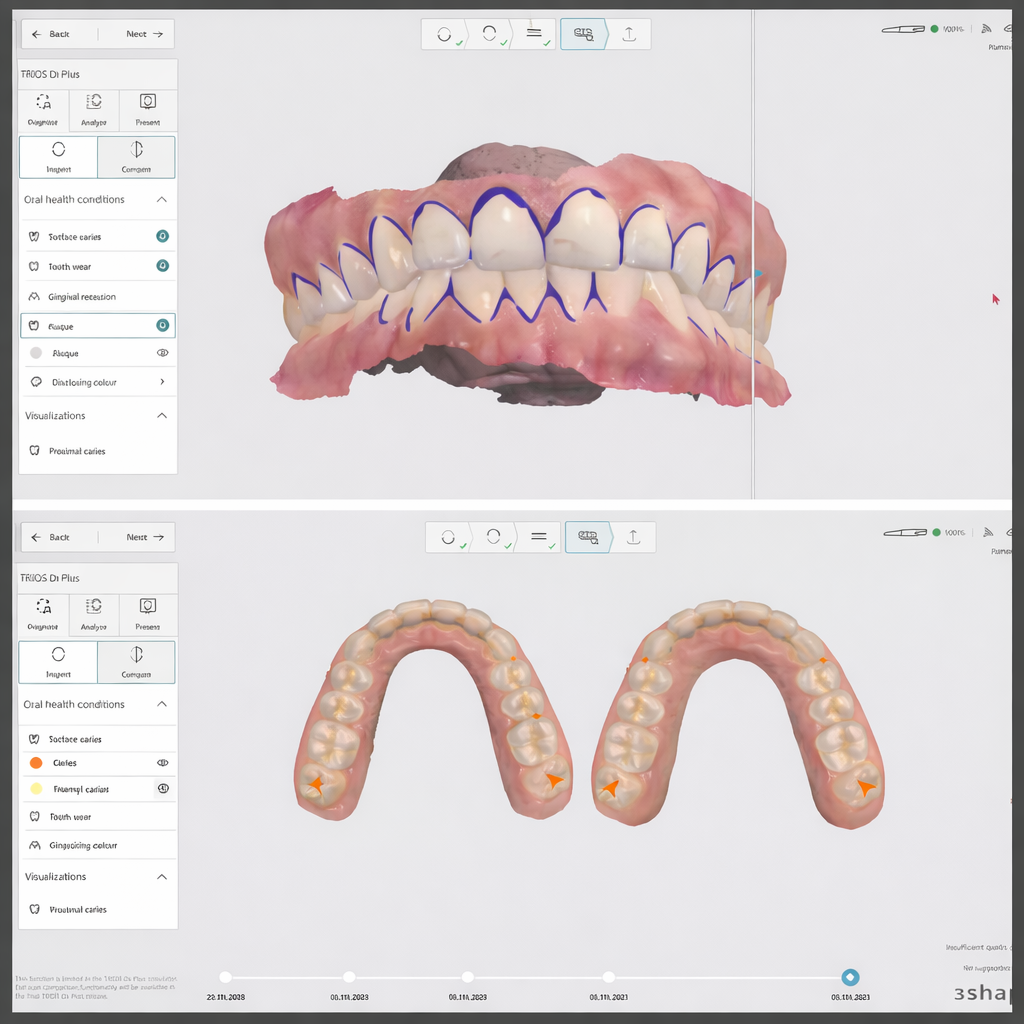Click the Analyze tab icon in the upper panel

(94, 102)
